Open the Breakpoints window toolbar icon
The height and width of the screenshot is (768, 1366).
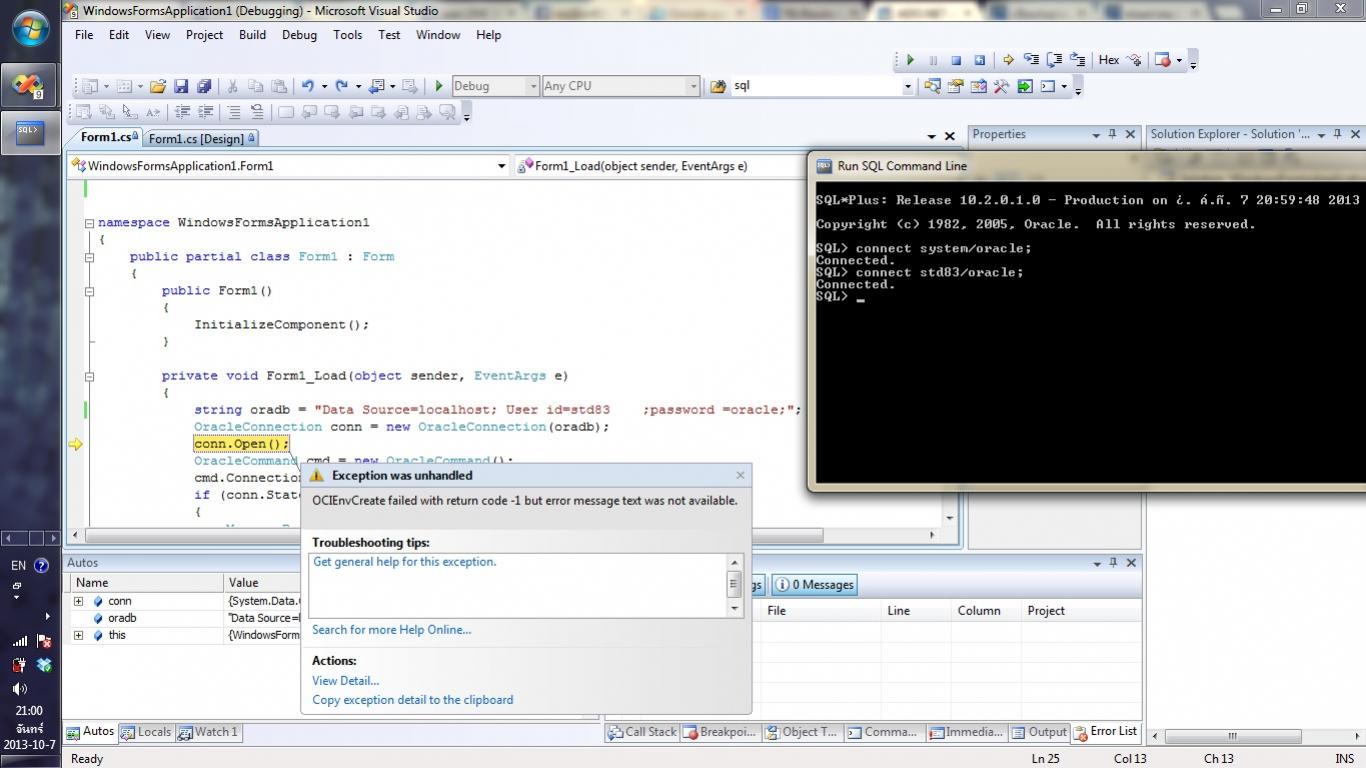1162,60
